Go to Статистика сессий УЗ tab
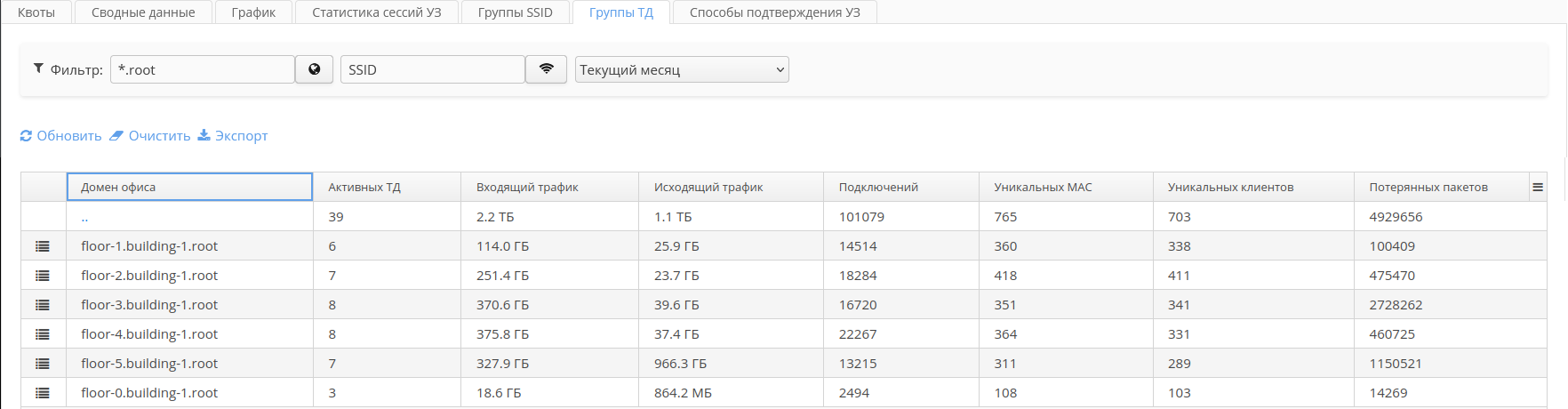Screen dimensions: 1568x409 (x=376, y=12)
